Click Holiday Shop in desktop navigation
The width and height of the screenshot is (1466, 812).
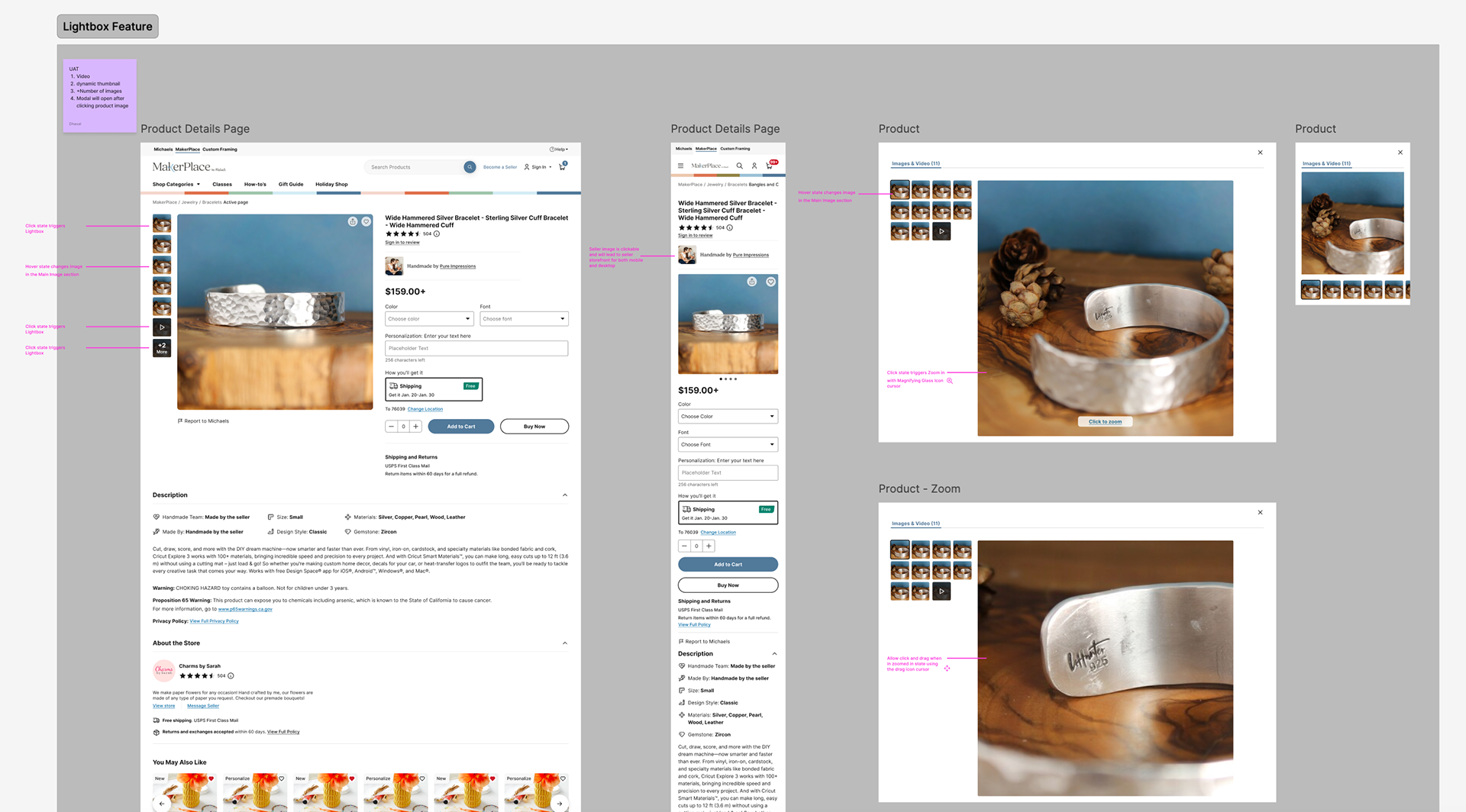[x=331, y=185]
